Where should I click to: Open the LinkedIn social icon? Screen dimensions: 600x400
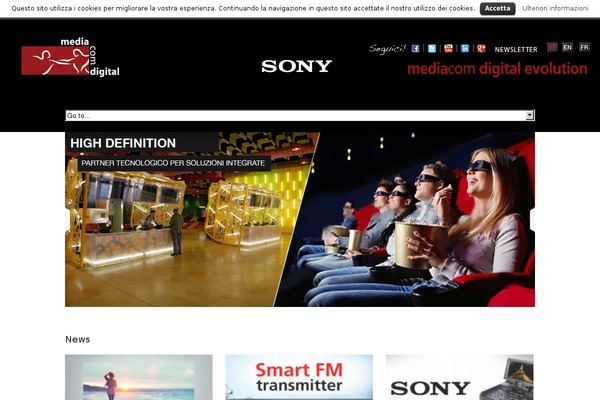point(465,49)
